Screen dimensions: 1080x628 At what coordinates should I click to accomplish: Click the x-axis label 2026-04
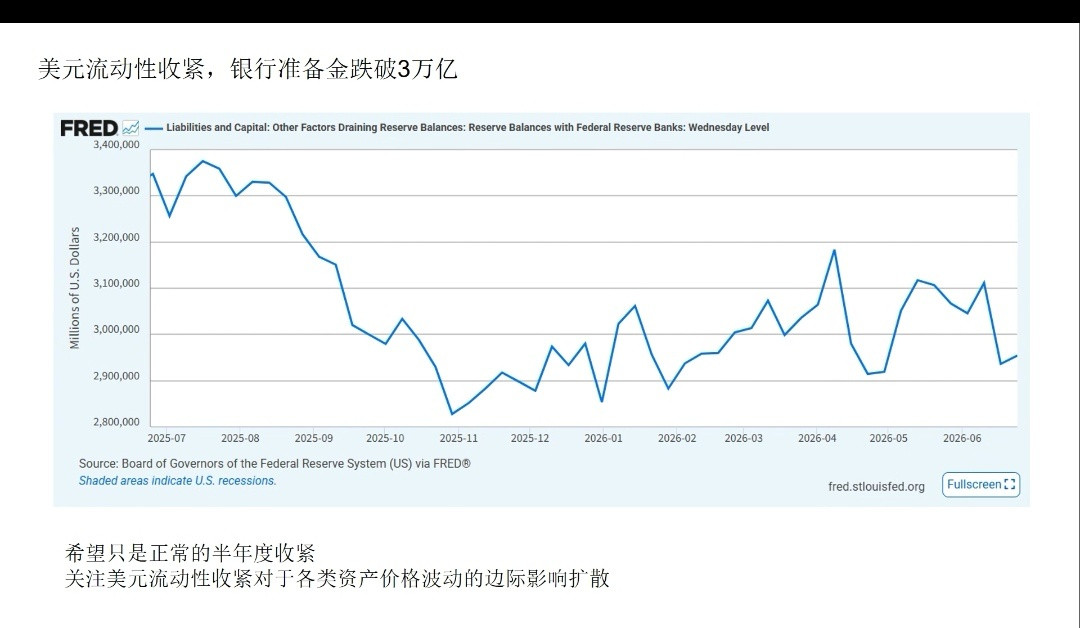pos(818,438)
